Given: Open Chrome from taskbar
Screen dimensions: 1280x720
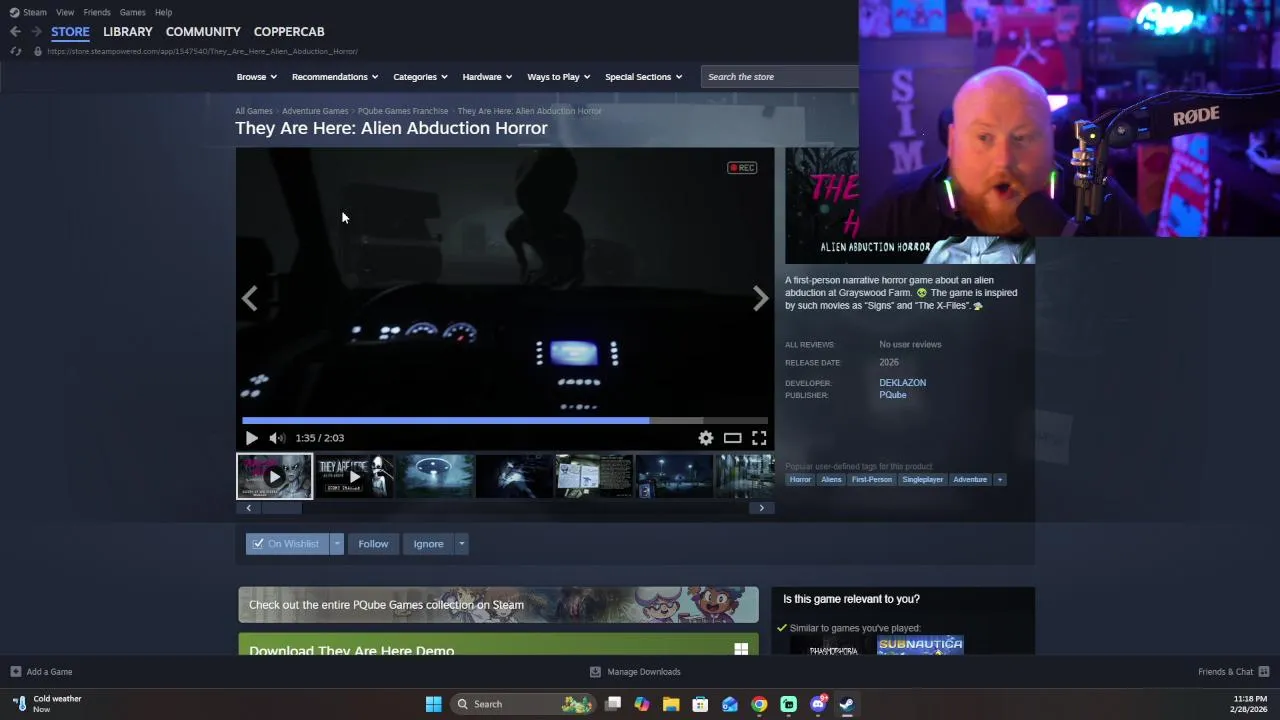Looking at the screenshot, I should pyautogui.click(x=759, y=704).
